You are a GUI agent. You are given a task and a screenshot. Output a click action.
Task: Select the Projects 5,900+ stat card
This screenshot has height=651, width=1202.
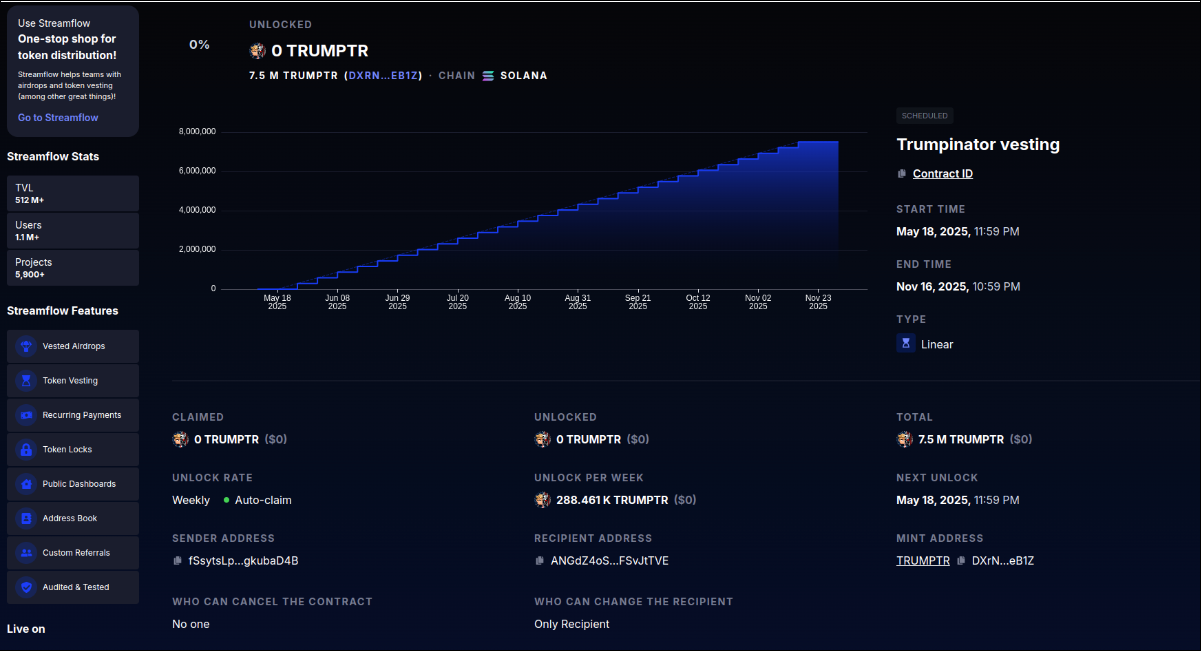tap(72, 268)
